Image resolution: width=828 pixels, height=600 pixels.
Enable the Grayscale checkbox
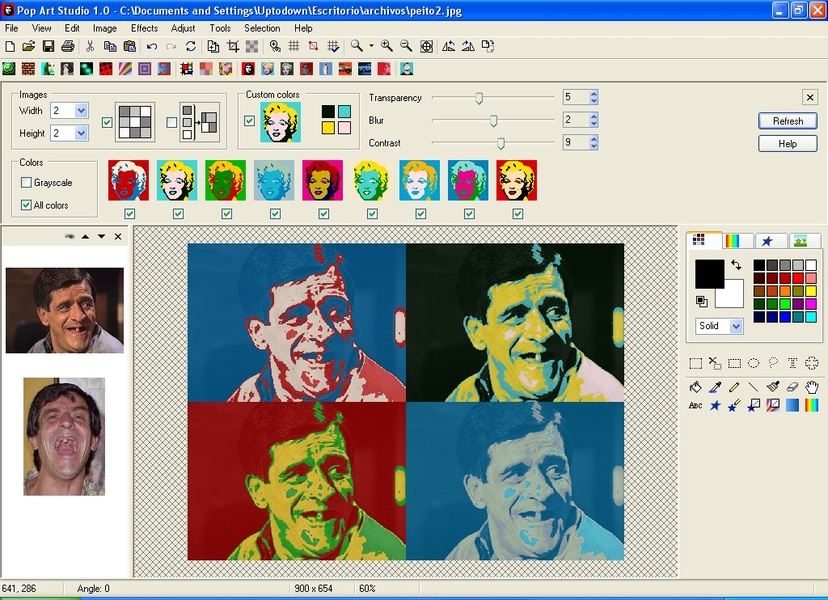click(27, 183)
